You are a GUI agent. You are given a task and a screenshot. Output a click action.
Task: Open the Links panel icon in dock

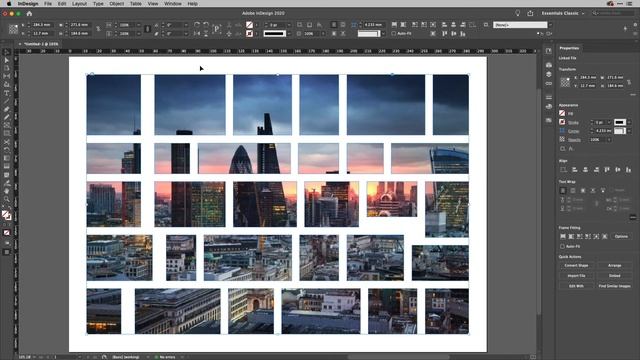click(x=549, y=84)
